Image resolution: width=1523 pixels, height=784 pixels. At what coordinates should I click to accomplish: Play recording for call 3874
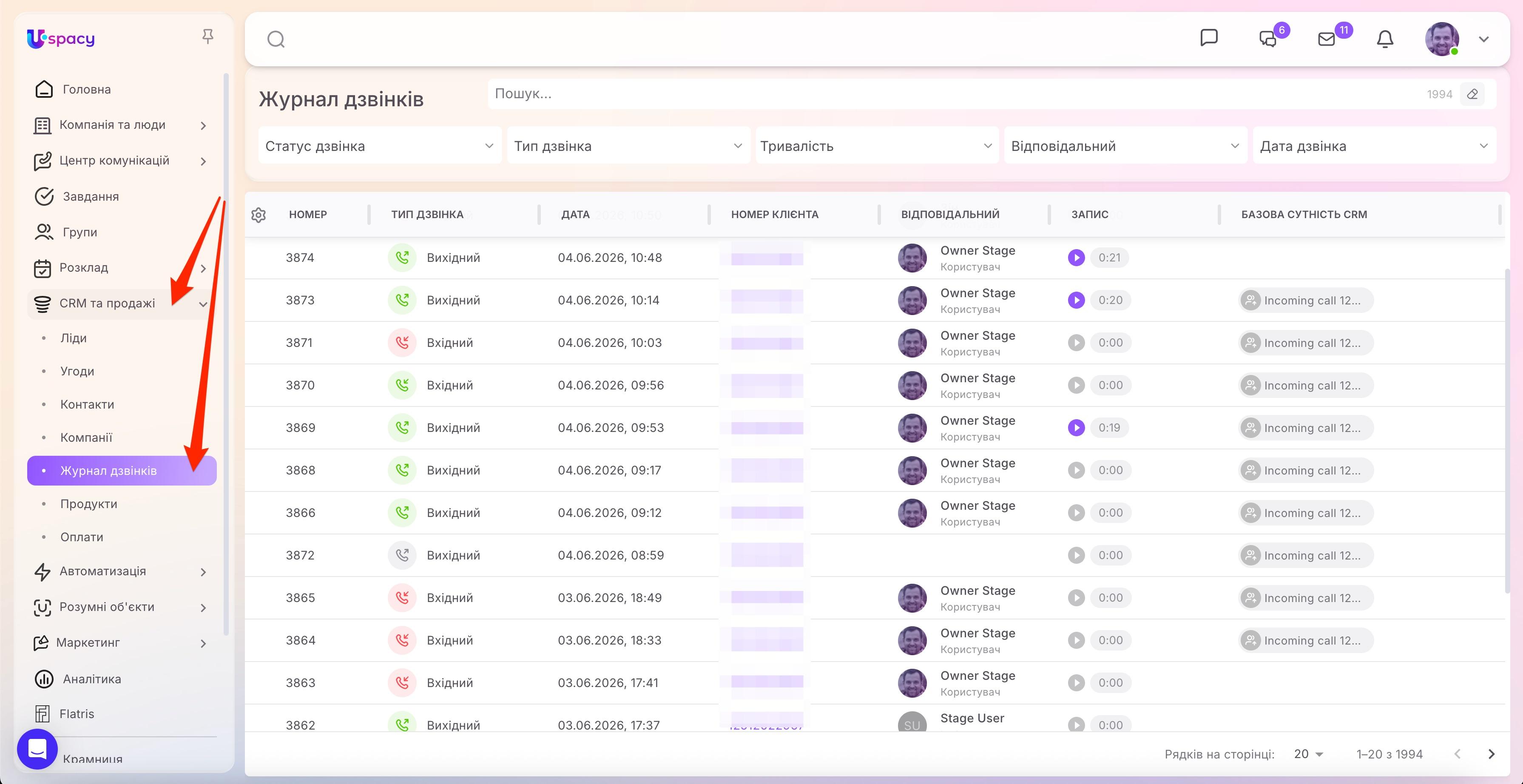pos(1076,258)
